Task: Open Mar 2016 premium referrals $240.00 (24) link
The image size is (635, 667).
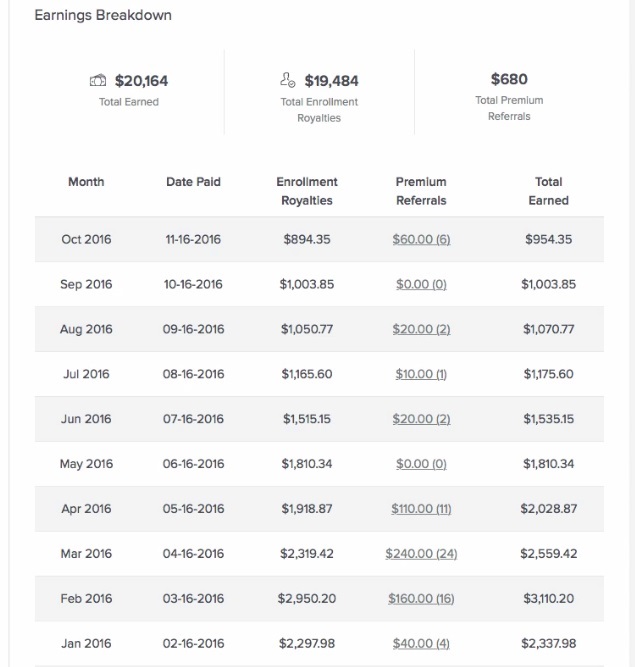Action: [421, 553]
